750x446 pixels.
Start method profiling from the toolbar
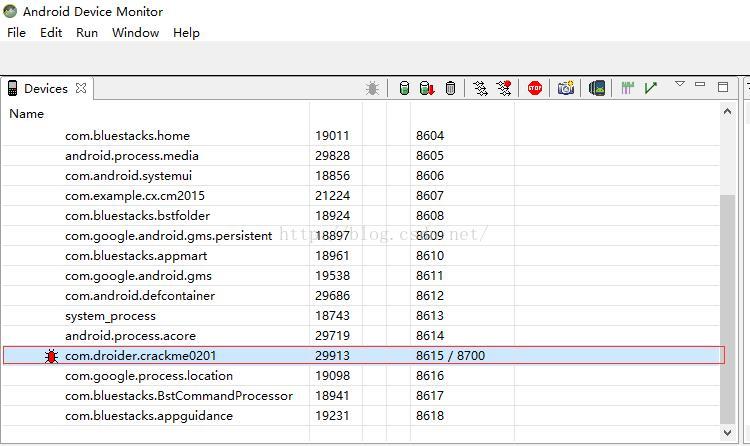point(505,89)
